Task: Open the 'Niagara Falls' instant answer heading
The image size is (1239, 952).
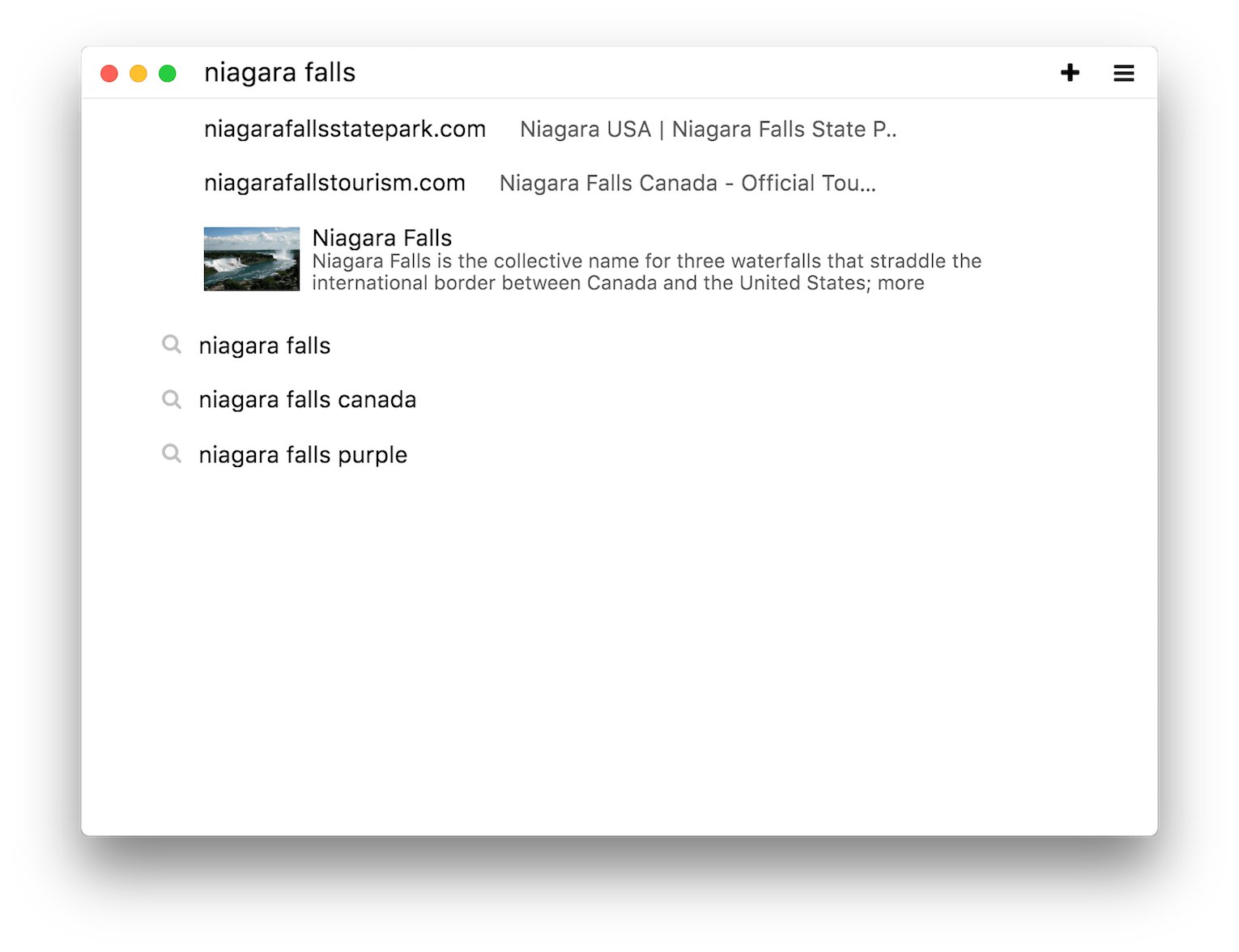Action: pyautogui.click(x=382, y=238)
